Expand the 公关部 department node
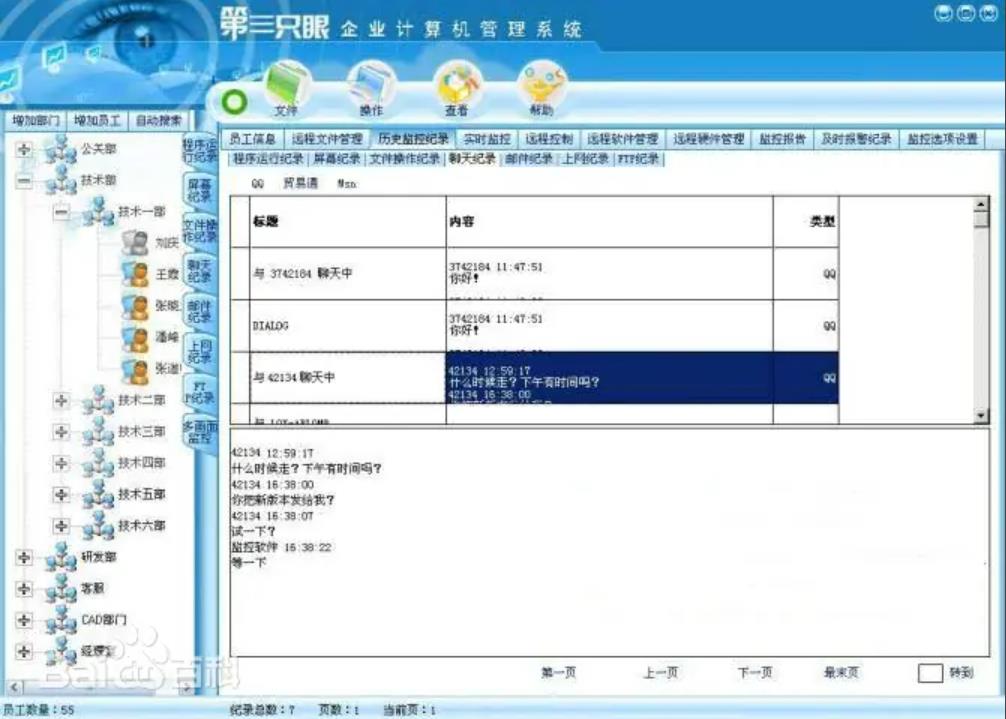The height and width of the screenshot is (719, 1006). [24, 150]
